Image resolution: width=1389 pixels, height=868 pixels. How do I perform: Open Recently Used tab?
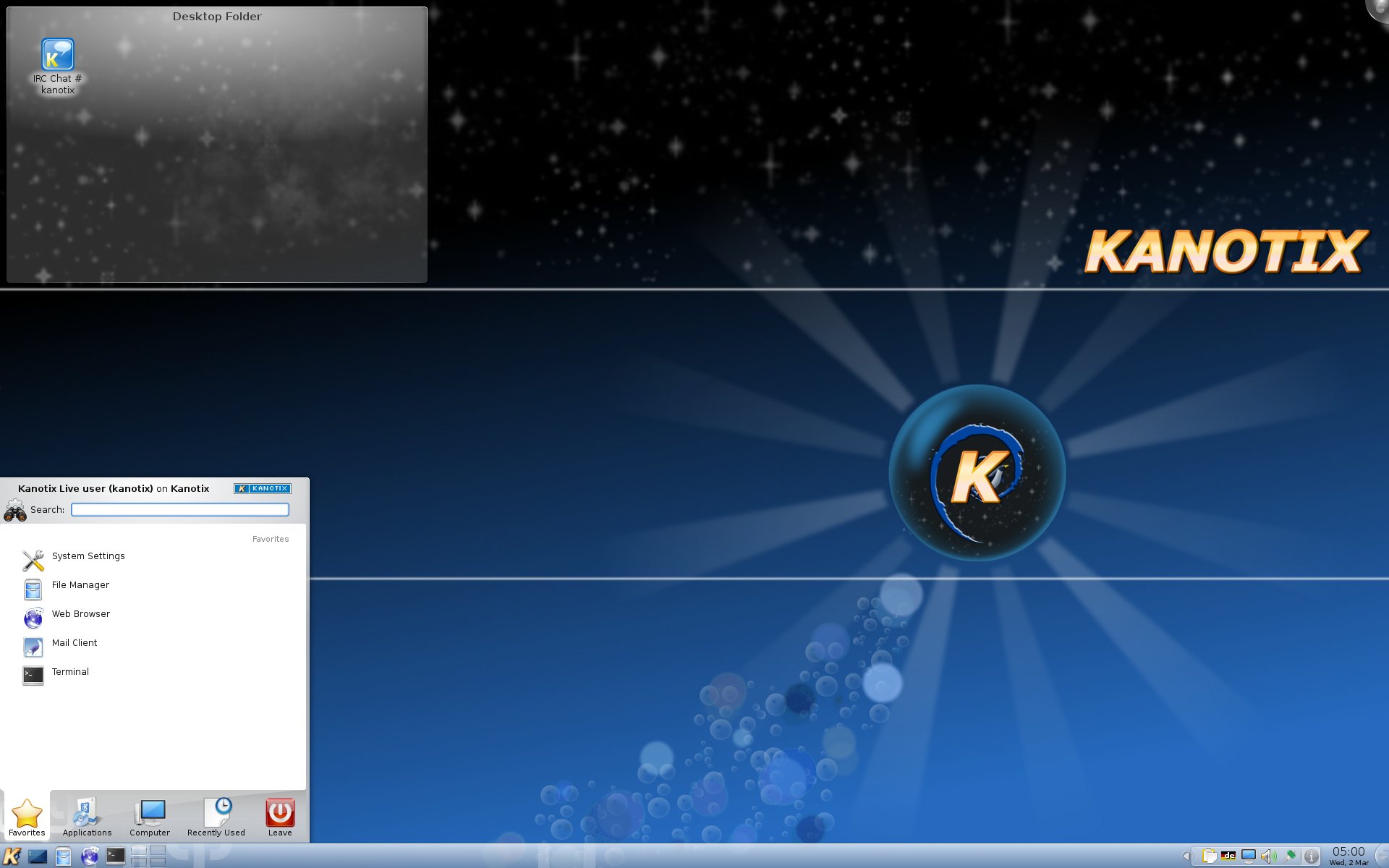[216, 817]
